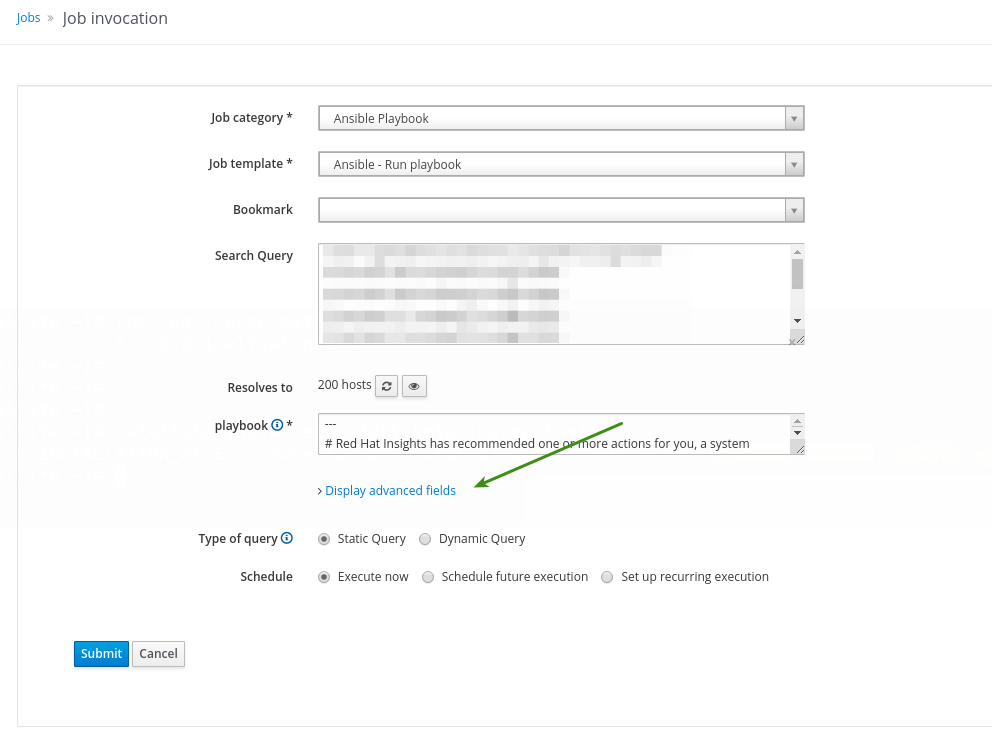Open the Job template dropdown
The width and height of the screenshot is (992, 747).
tap(561, 164)
